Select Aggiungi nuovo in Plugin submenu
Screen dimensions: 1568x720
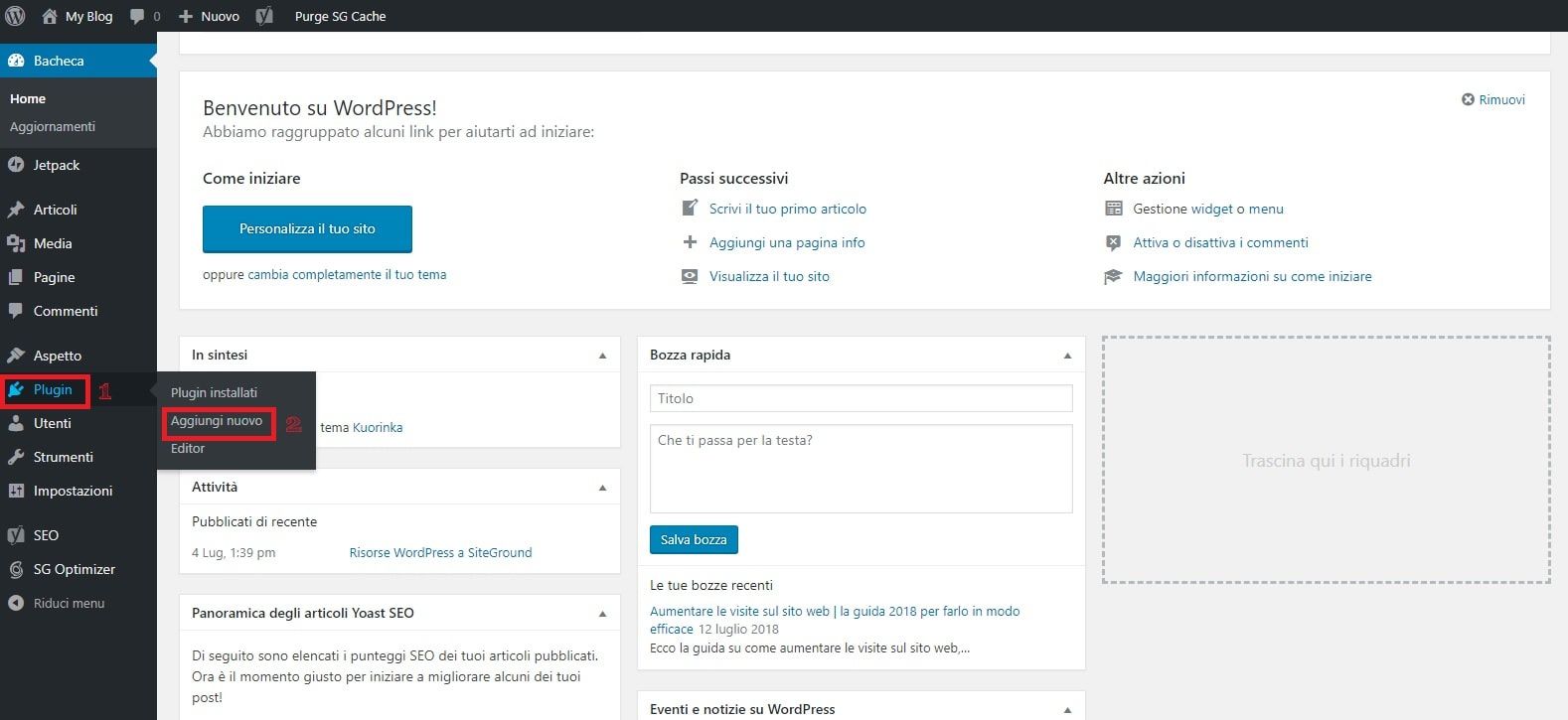coord(217,421)
